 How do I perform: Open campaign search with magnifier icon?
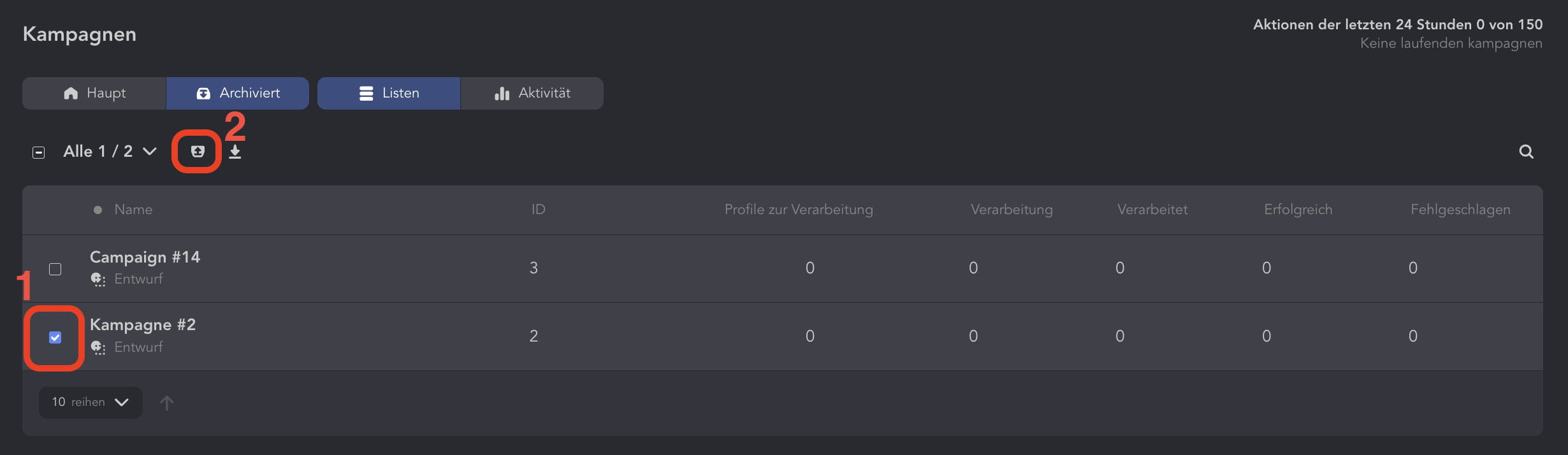(x=1526, y=152)
